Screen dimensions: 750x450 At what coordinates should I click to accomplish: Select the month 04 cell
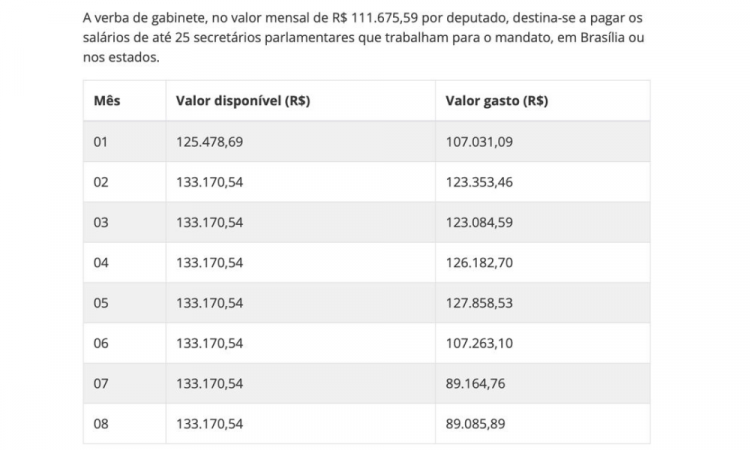[101, 263]
